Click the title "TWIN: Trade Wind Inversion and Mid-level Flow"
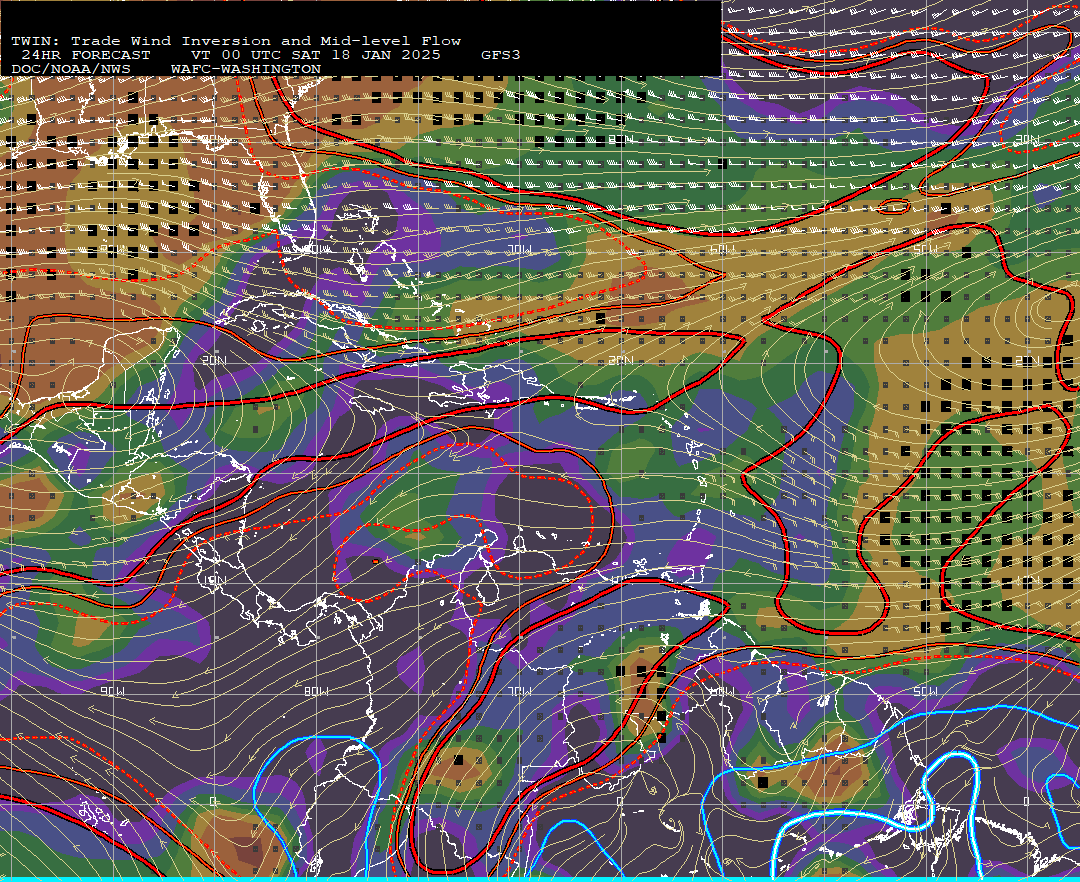 click(x=236, y=41)
